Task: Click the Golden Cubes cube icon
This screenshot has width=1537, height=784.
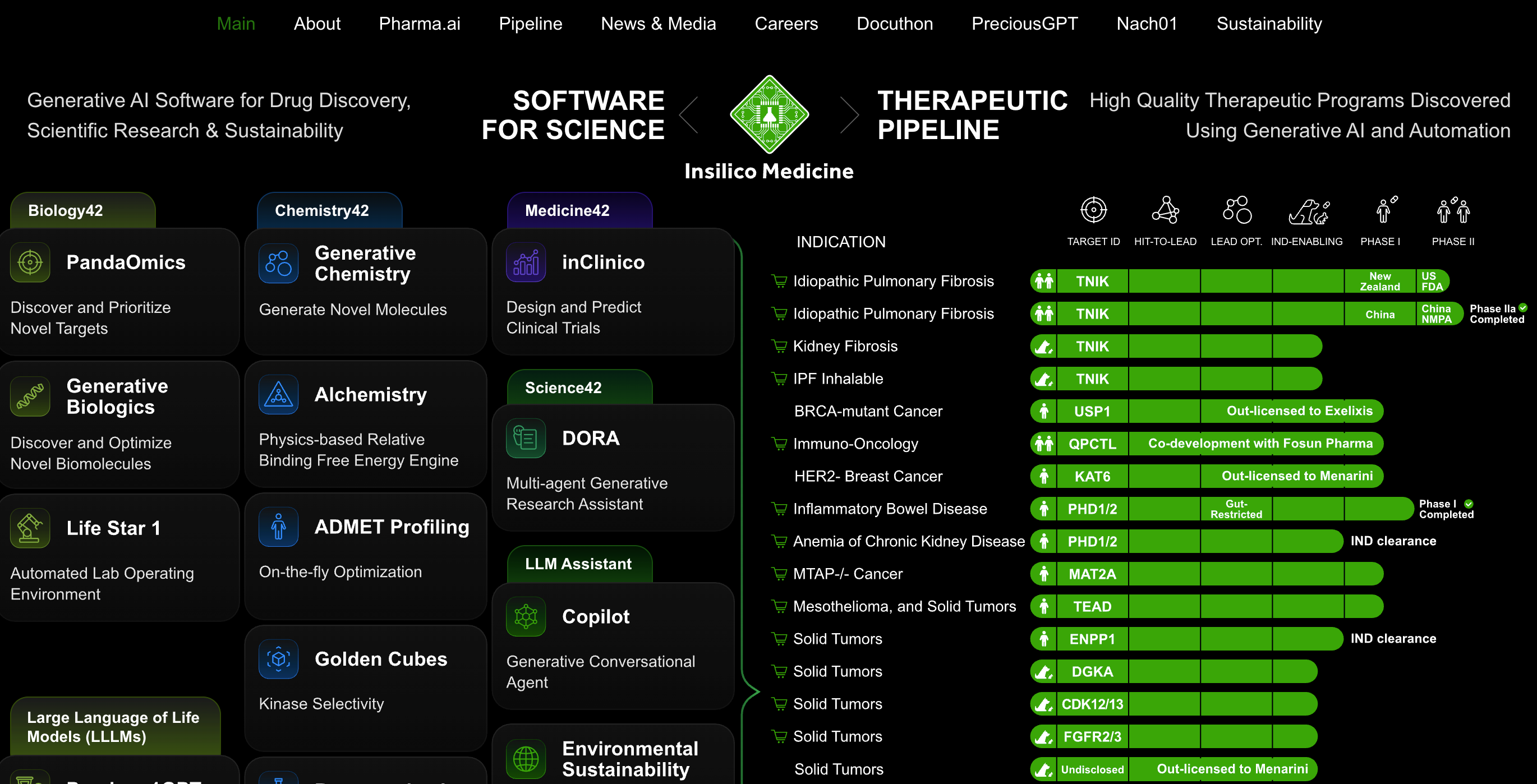Action: pos(279,659)
